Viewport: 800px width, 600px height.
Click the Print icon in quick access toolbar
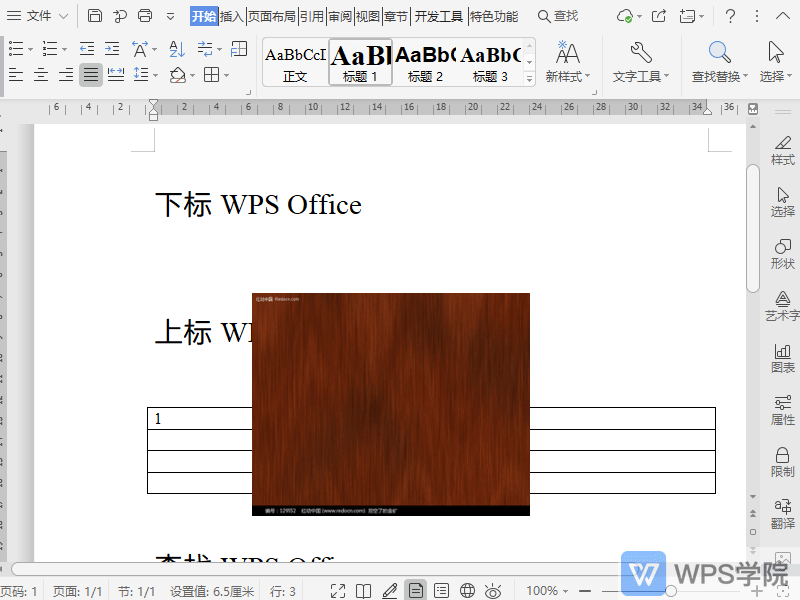pos(145,16)
